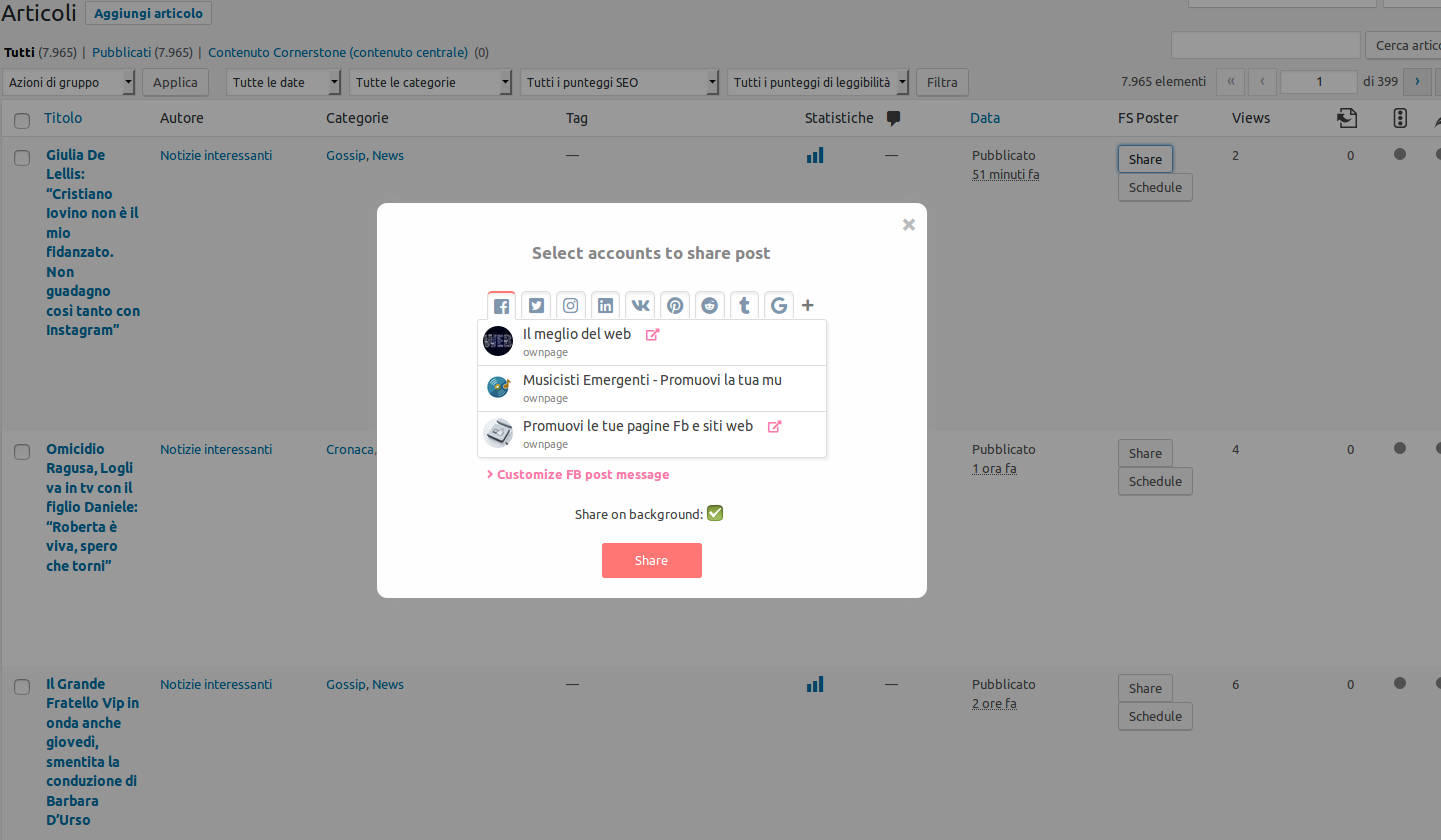
Task: Open external link for Promuovi le tue pagine
Action: [775, 427]
